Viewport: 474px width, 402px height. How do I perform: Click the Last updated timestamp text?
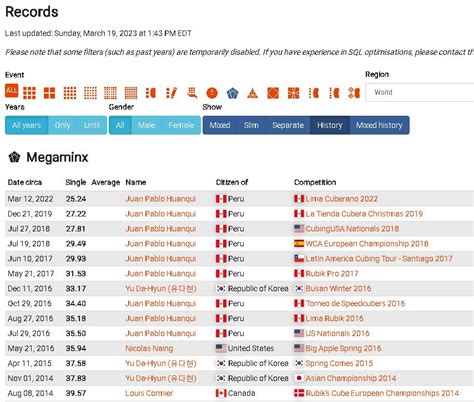tap(98, 33)
